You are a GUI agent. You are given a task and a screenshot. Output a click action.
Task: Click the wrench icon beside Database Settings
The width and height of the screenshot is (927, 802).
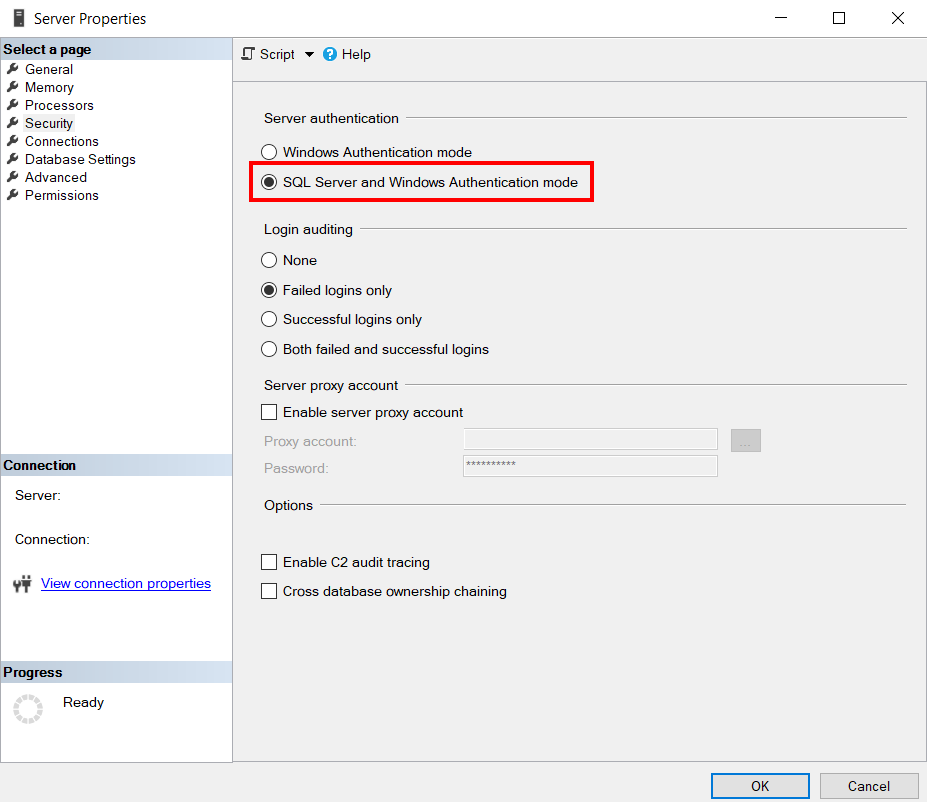coord(12,159)
